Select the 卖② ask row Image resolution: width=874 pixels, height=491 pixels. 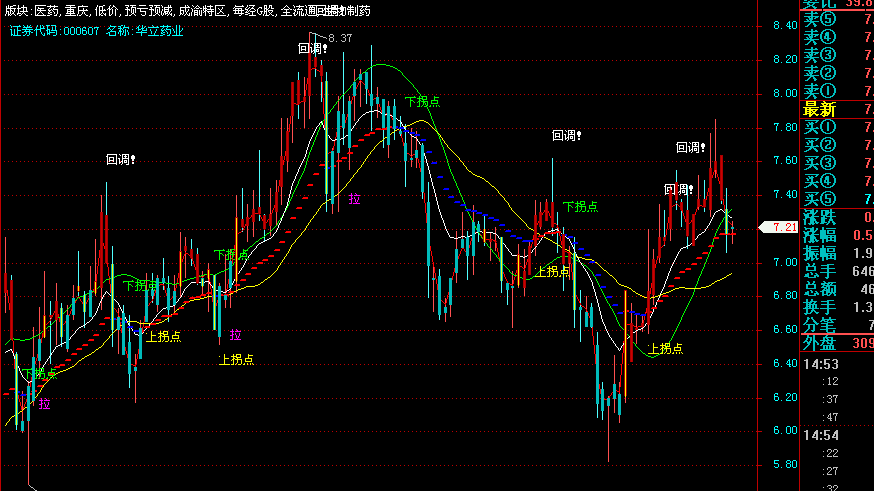(x=838, y=73)
